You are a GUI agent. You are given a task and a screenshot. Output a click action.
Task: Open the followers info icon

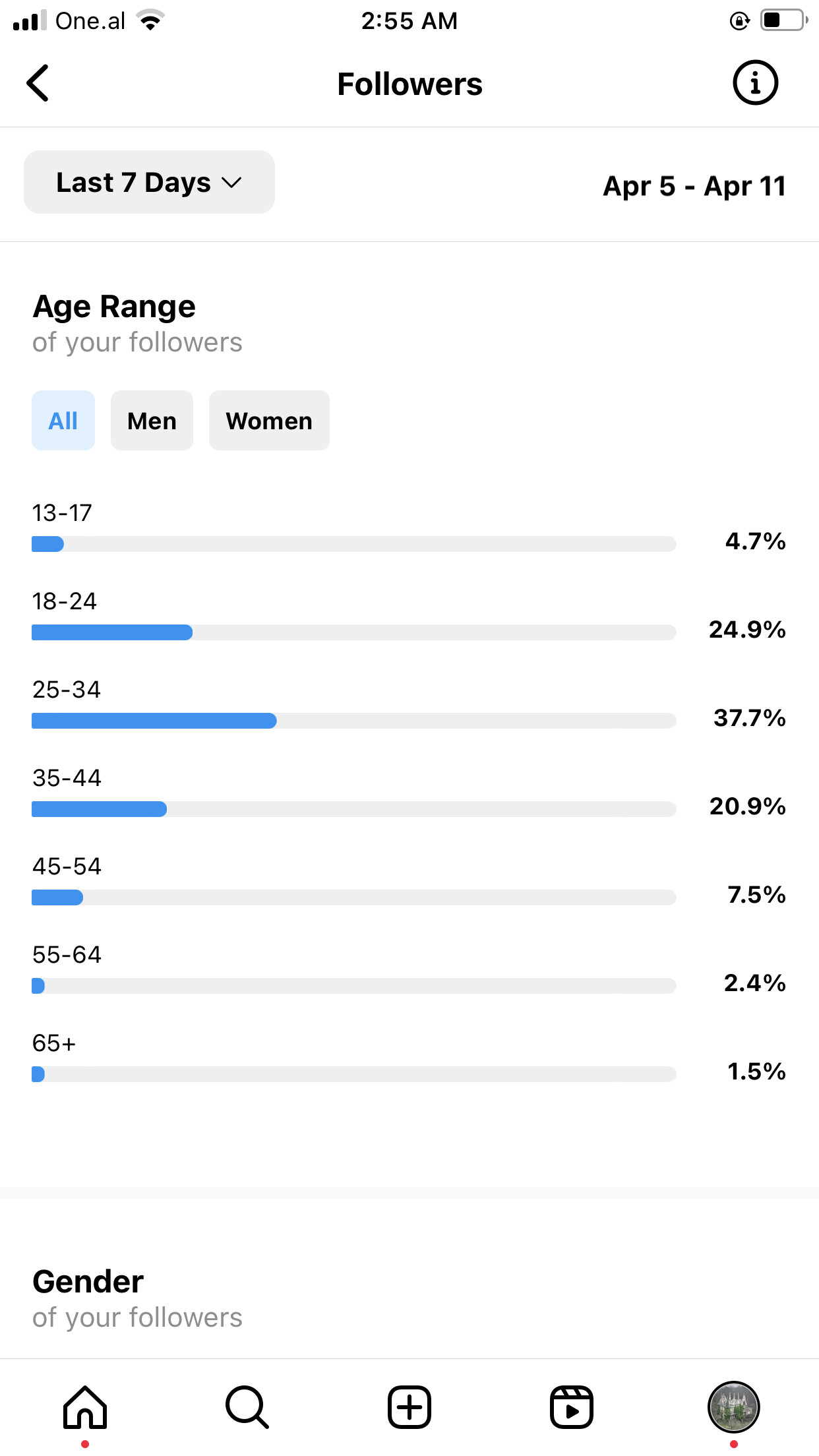point(755,83)
